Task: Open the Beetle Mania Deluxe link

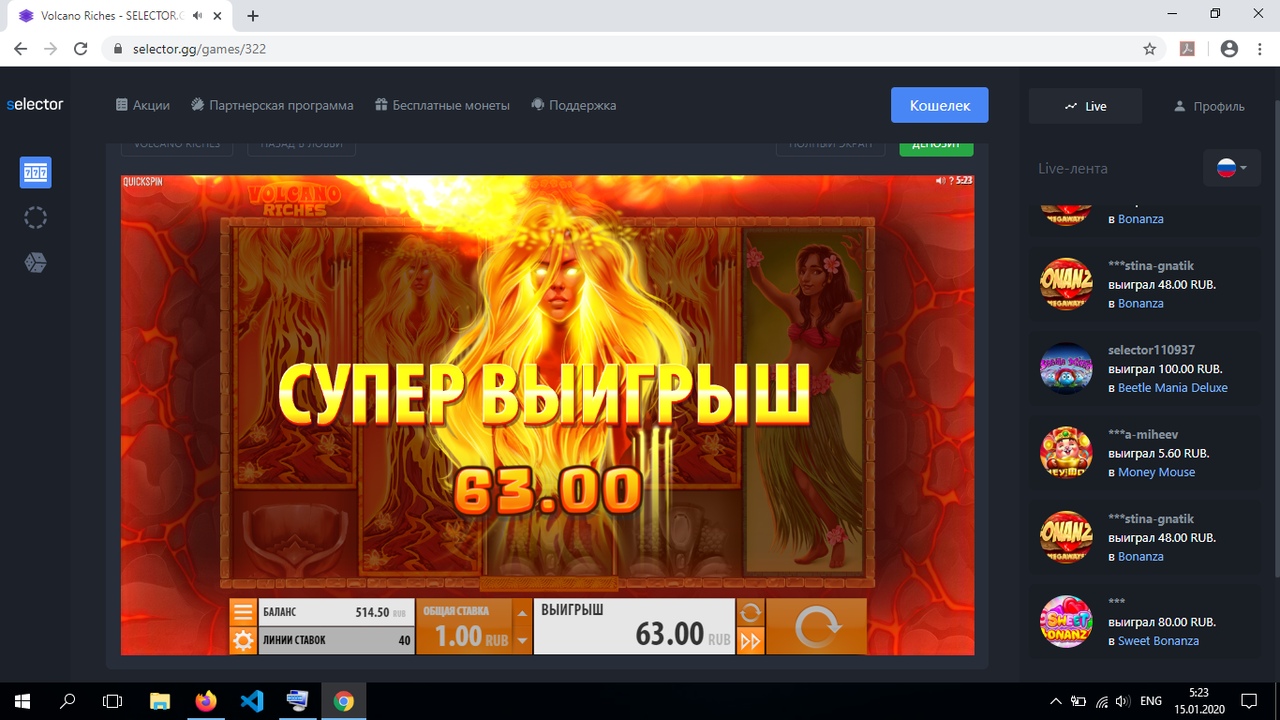Action: [x=1172, y=388]
